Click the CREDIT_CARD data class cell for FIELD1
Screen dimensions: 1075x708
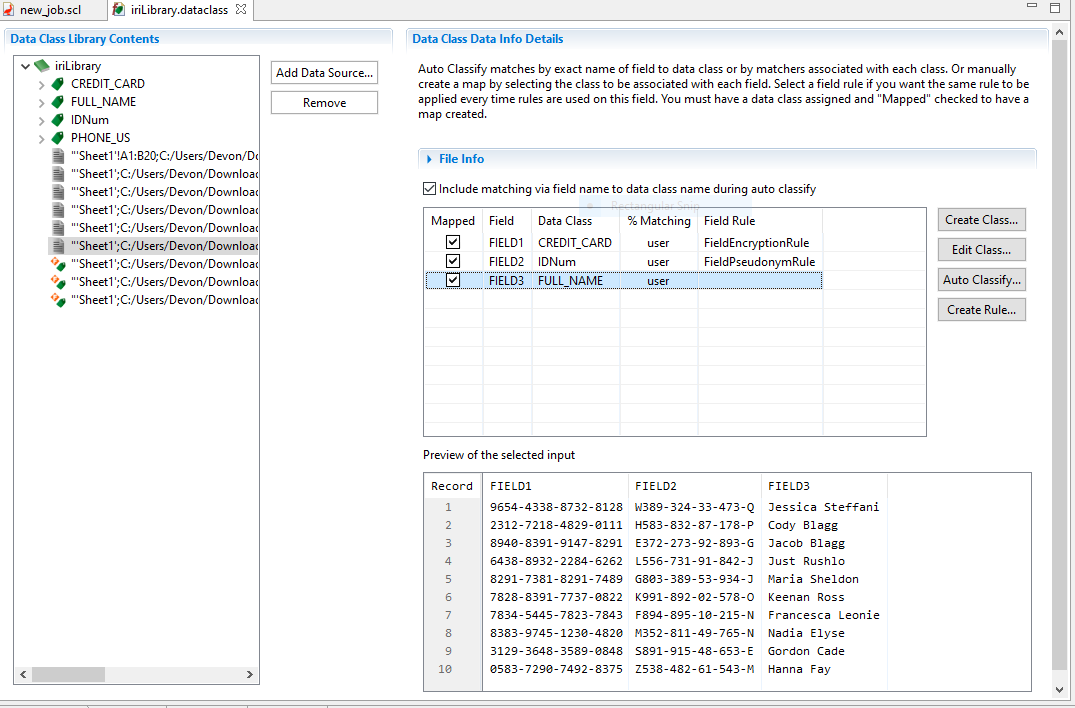click(575, 243)
